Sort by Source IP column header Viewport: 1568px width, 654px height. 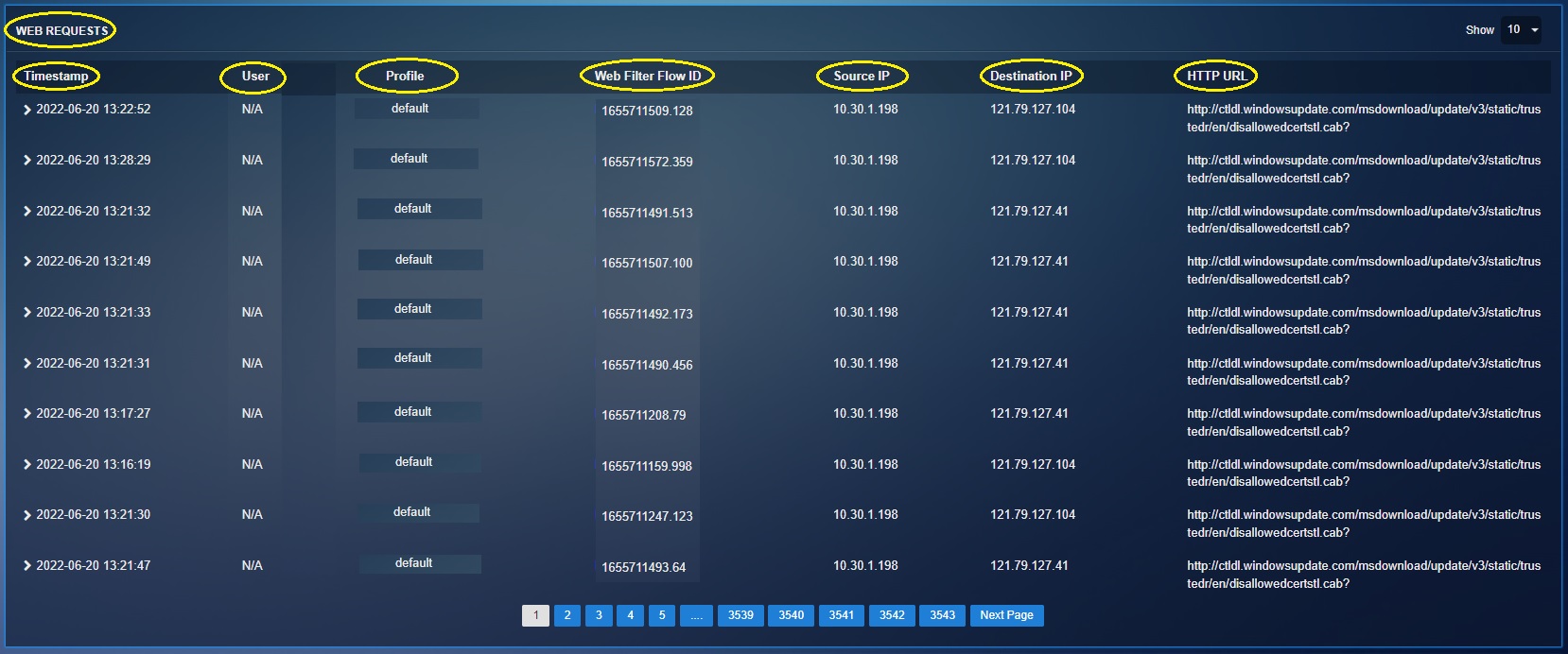(x=862, y=76)
